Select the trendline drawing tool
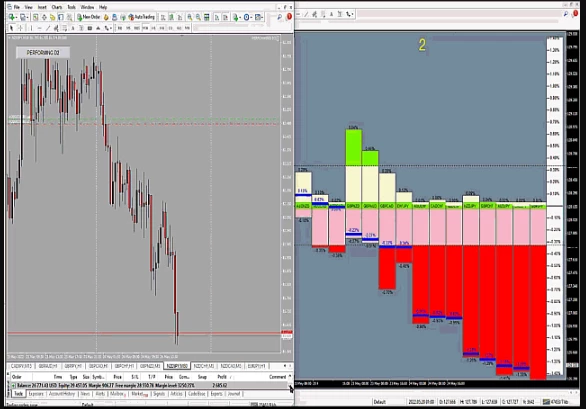Screen dimensions: 586x409 (x=48, y=28)
